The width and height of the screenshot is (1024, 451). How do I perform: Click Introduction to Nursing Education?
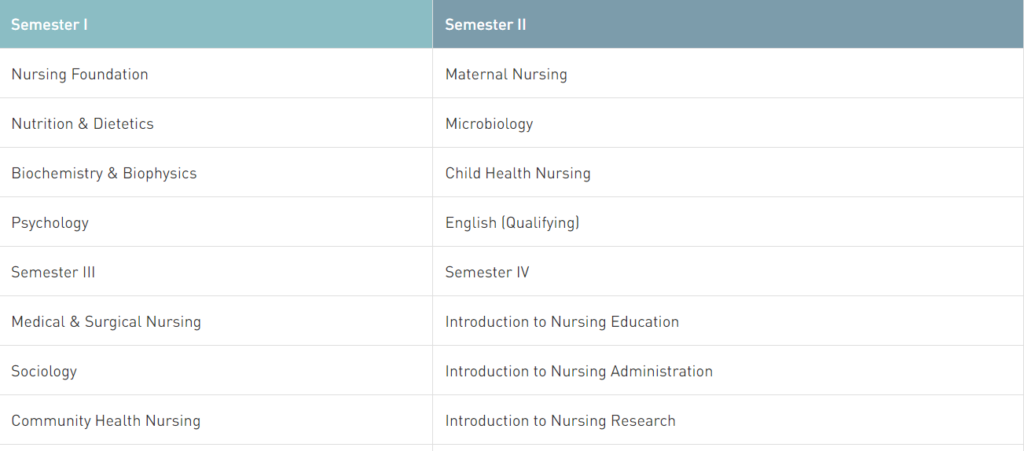[562, 322]
